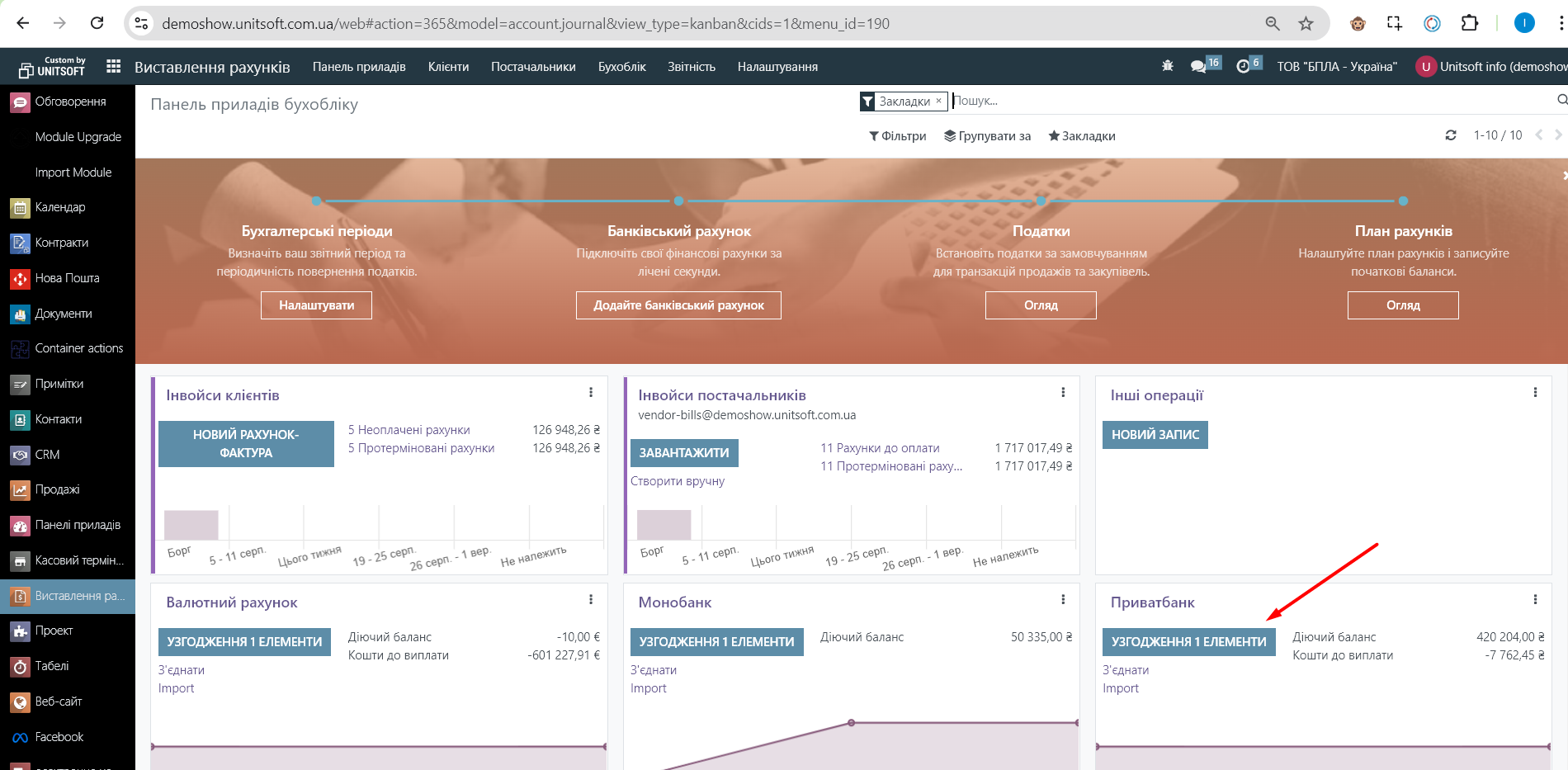Open the Закладки favorites dropdown
1568x770 pixels.
1081,136
